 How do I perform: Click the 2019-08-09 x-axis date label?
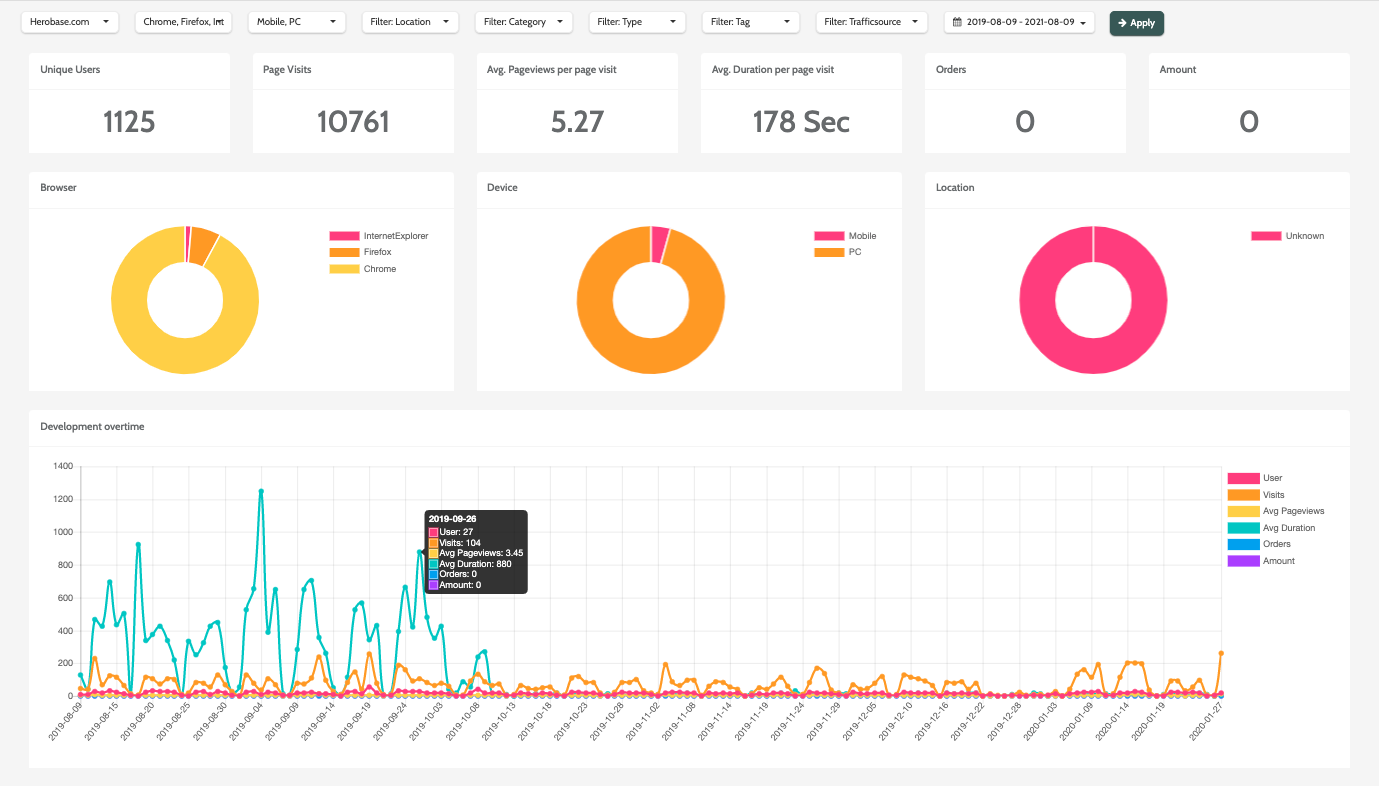click(x=64, y=720)
